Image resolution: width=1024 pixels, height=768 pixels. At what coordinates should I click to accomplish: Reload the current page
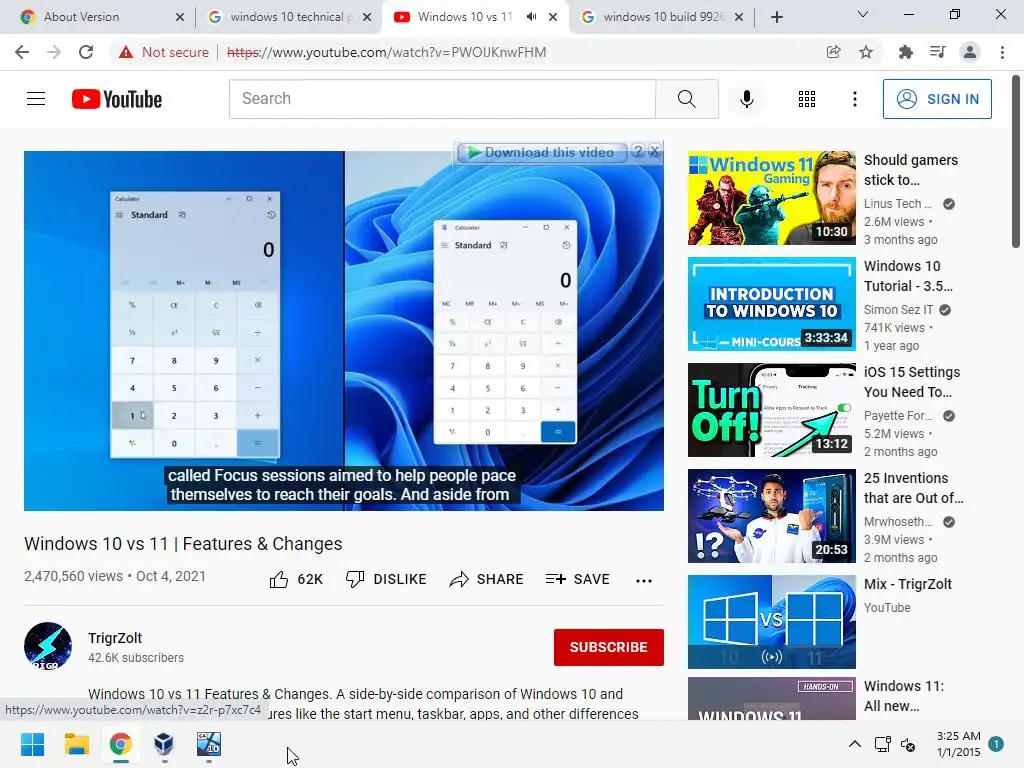coord(86,52)
